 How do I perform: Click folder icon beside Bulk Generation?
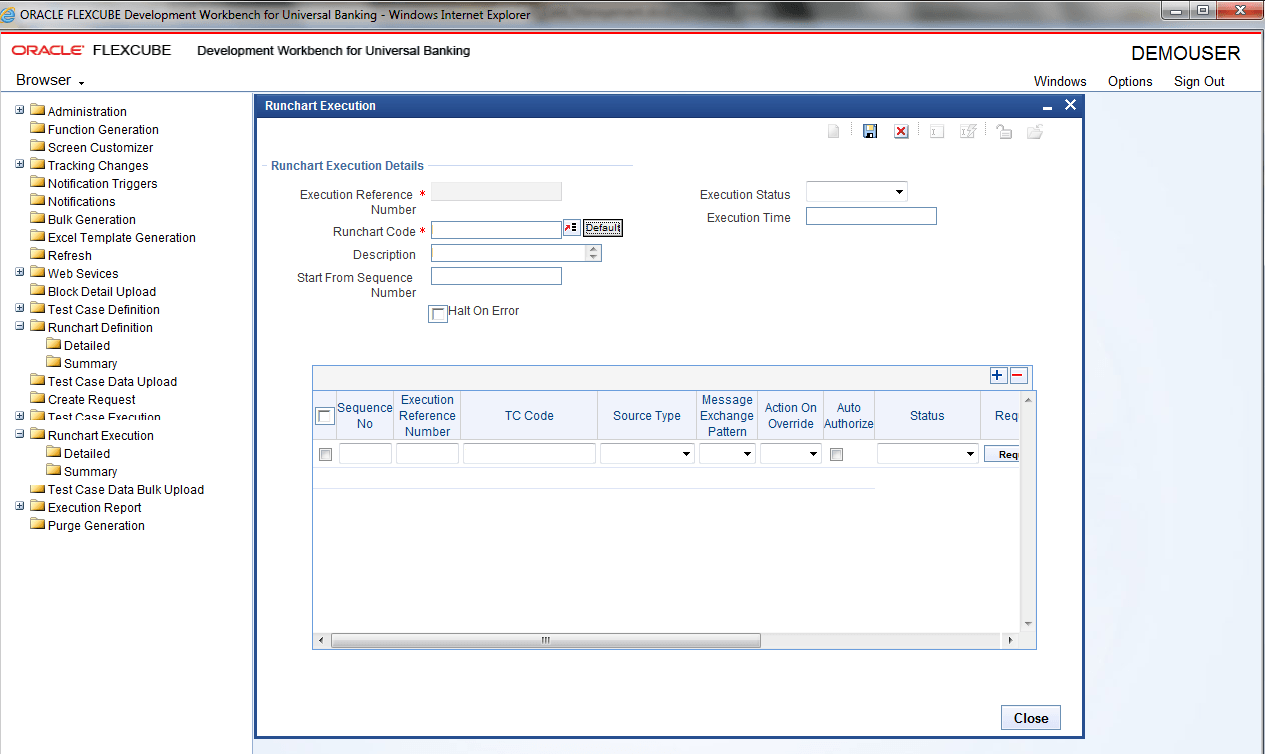tap(38, 219)
